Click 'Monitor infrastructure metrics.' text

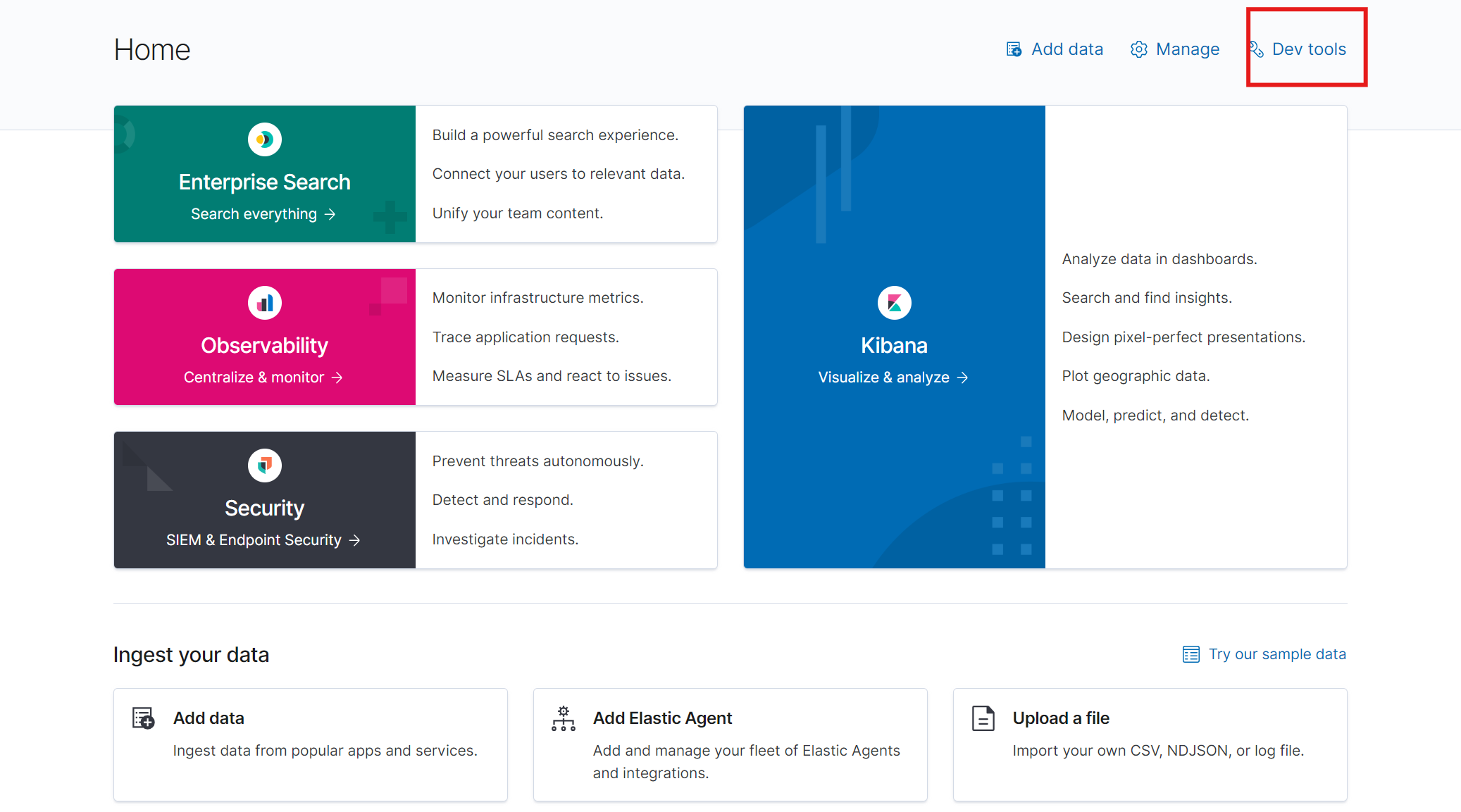coord(538,298)
